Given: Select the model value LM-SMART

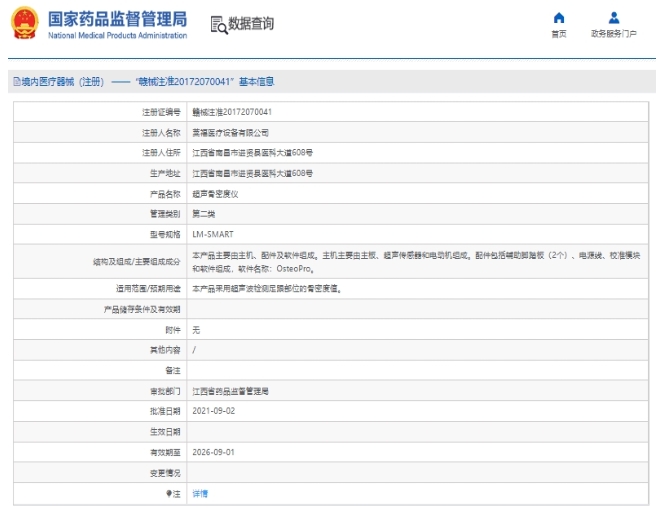Looking at the screenshot, I should coord(212,235).
